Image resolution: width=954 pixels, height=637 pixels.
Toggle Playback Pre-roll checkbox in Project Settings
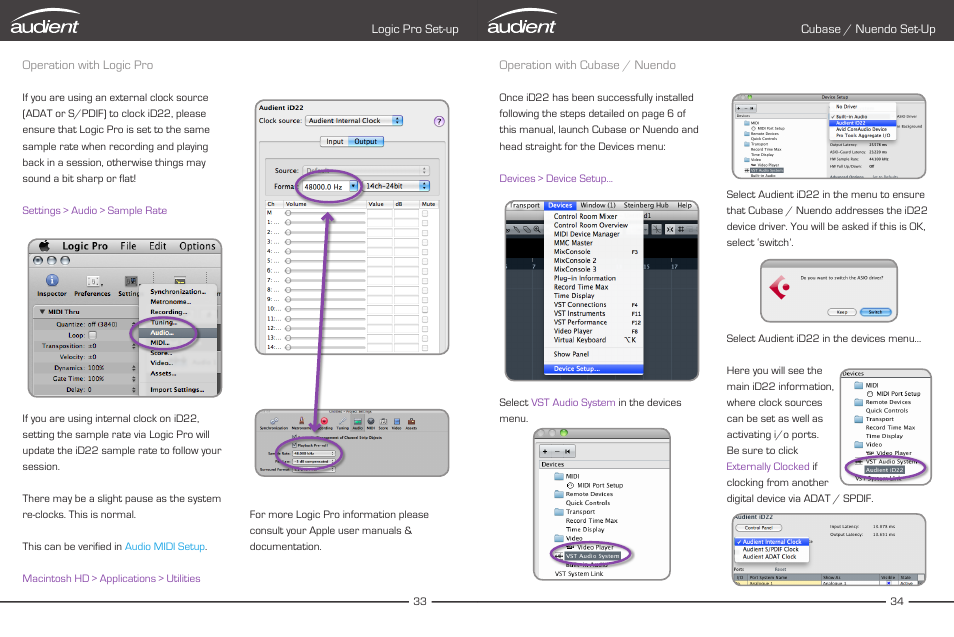pyautogui.click(x=296, y=445)
